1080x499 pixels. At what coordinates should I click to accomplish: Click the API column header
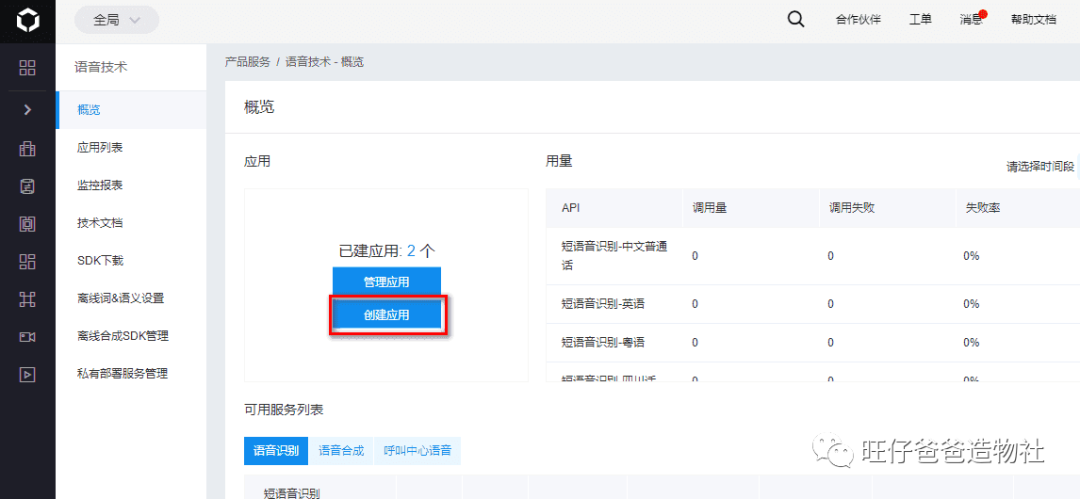pyautogui.click(x=570, y=207)
